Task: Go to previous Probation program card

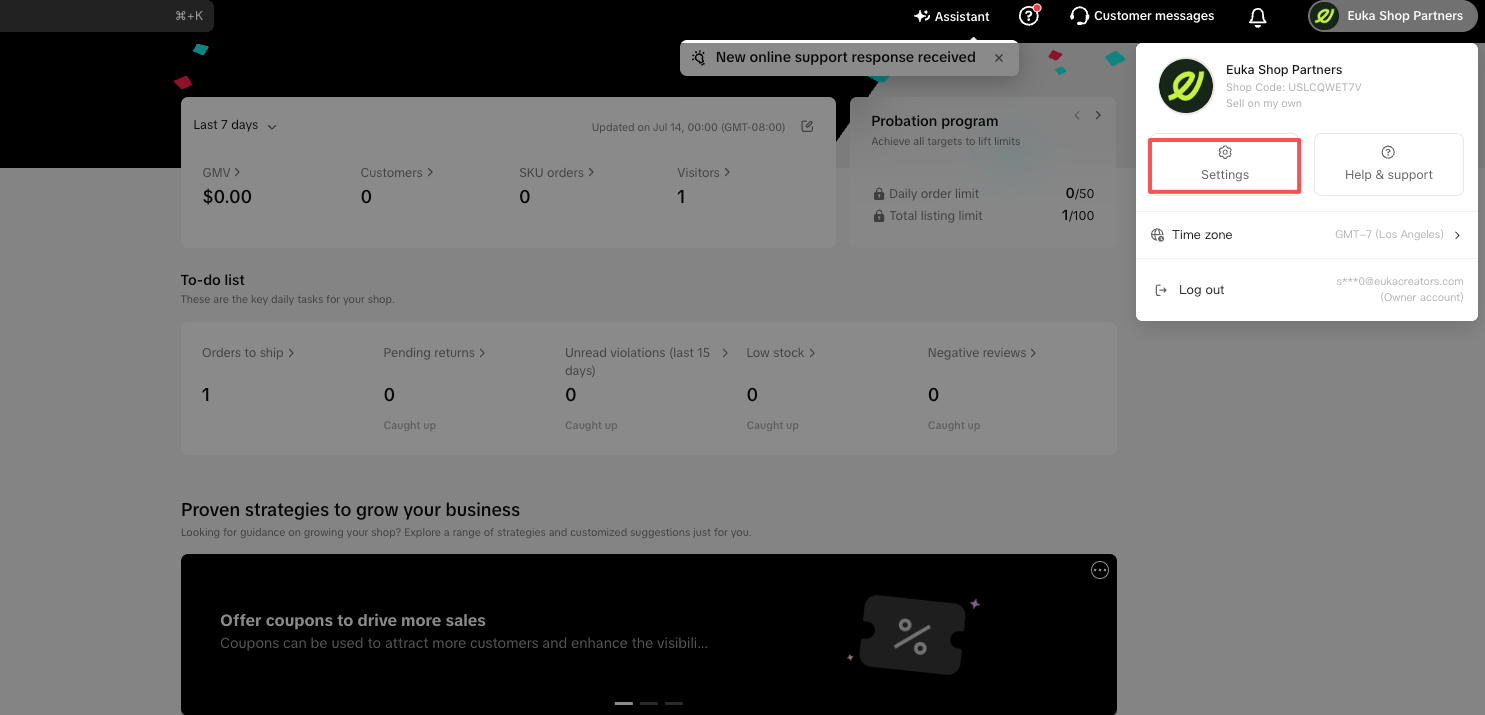Action: pos(1077,115)
